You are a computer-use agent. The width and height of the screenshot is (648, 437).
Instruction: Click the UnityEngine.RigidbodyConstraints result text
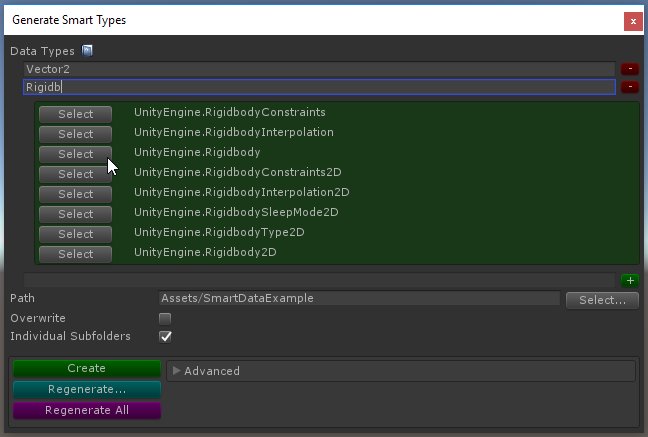point(229,112)
